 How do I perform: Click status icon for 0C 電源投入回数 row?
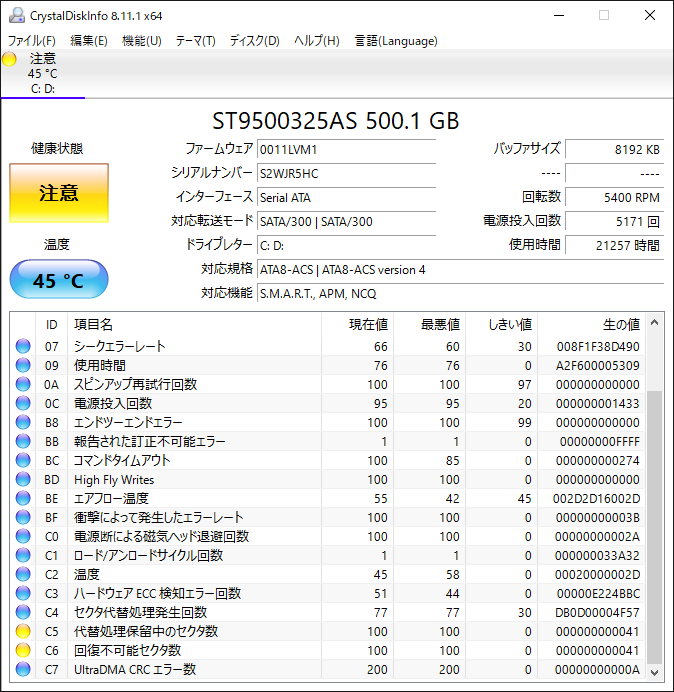coord(23,403)
